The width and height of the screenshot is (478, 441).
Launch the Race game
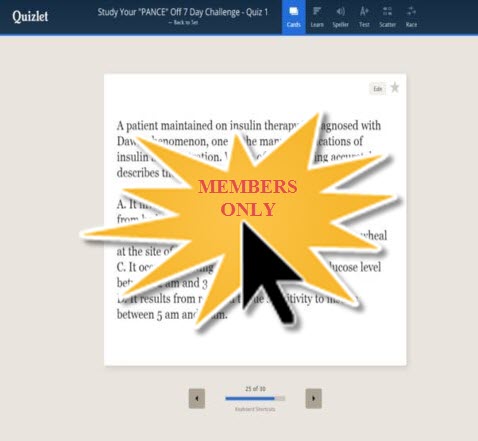[x=411, y=17]
